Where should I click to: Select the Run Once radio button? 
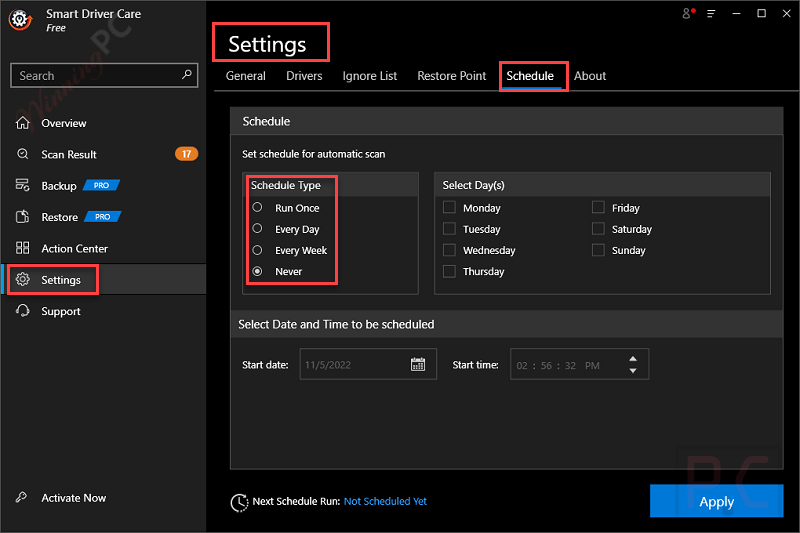click(258, 208)
